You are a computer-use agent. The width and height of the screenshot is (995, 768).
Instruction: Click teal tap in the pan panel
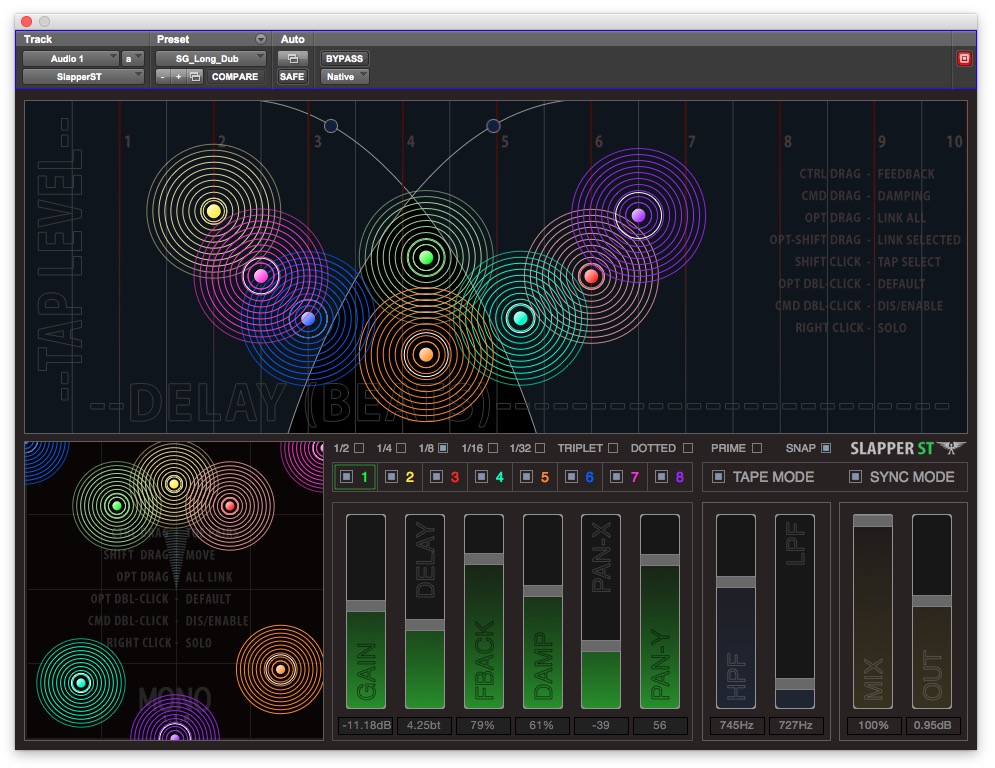81,683
